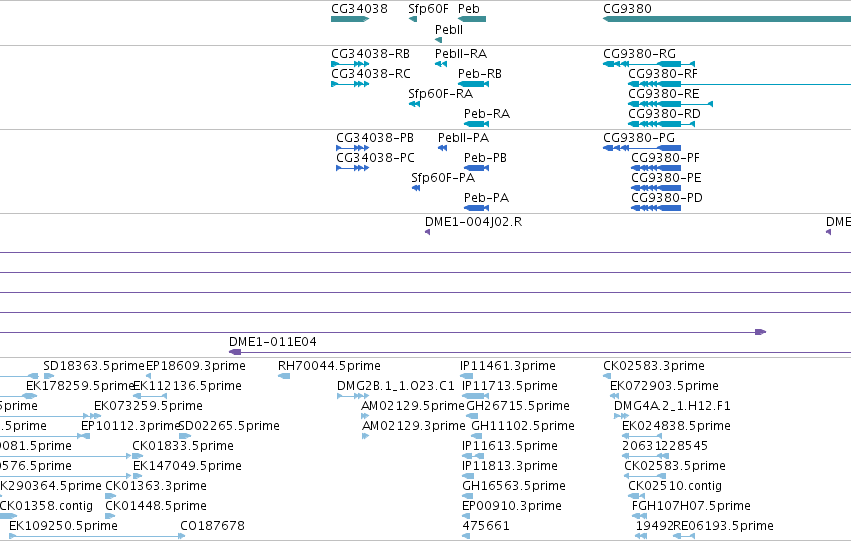Click transcript Peb-RB label
Screen dimensions: 851x541
click(x=480, y=74)
